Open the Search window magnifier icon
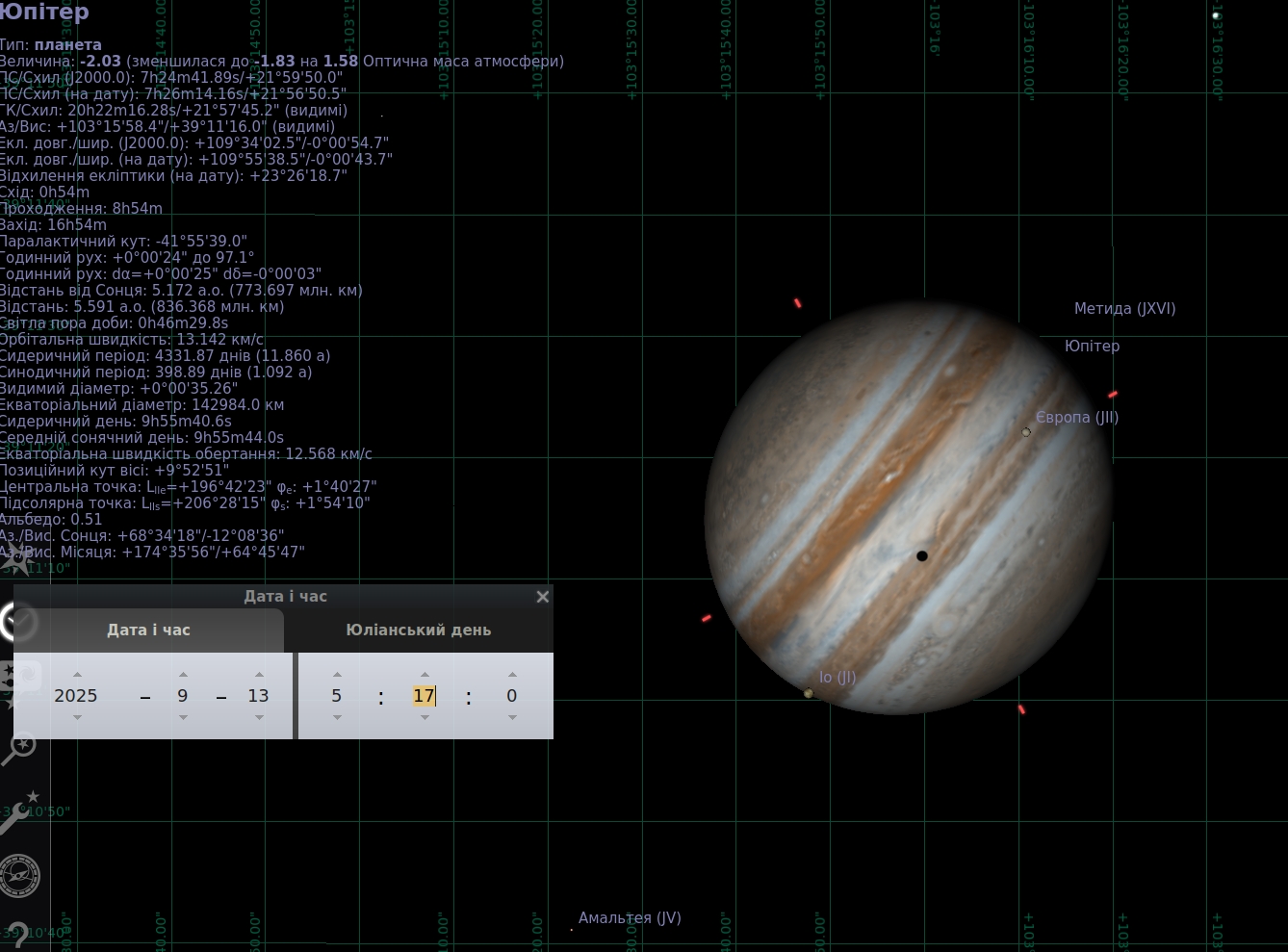The height and width of the screenshot is (952, 1288). pos(18,748)
